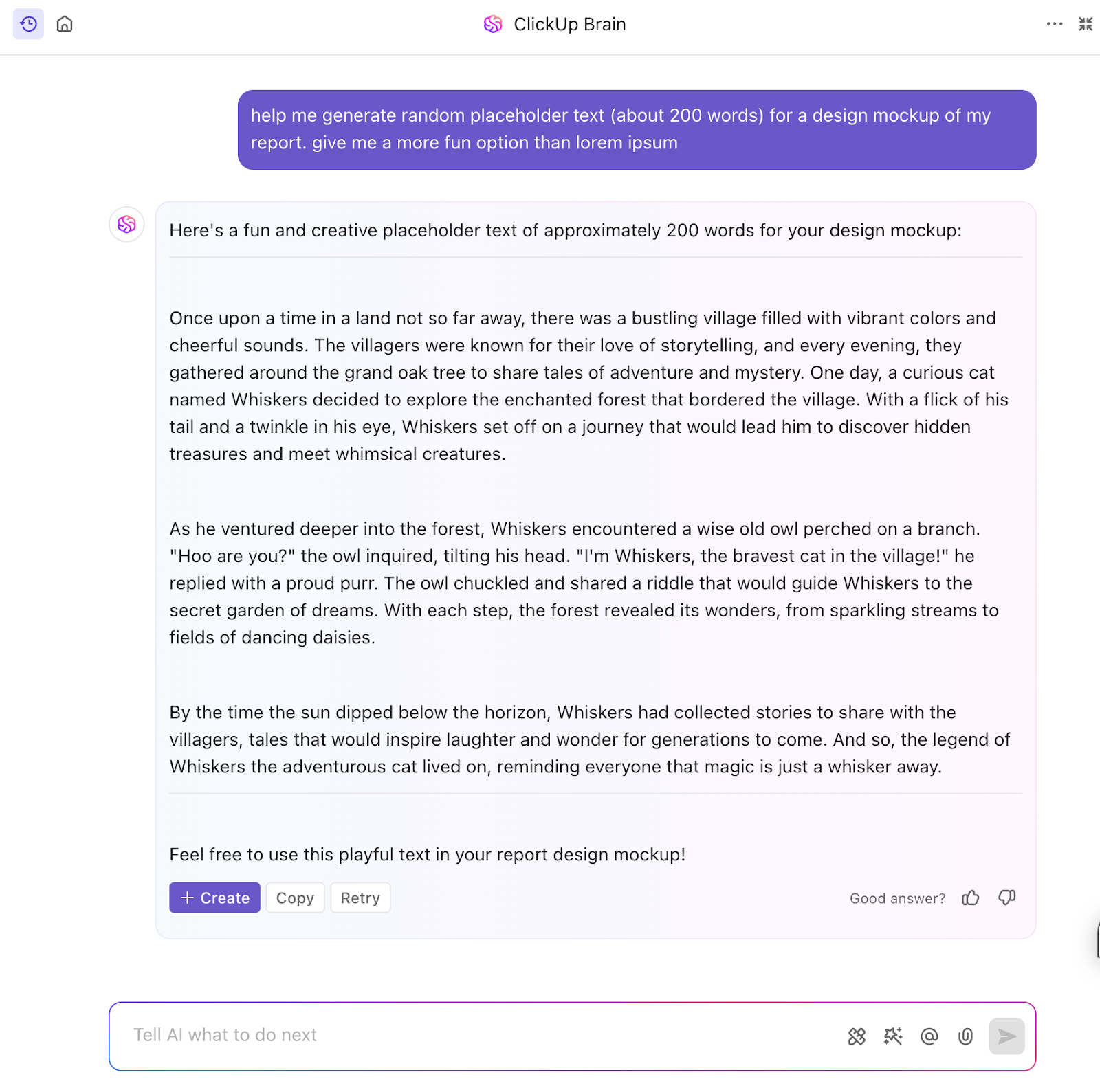Viewport: 1100px width, 1092px height.
Task: Rate the answer with thumbs down
Action: point(1006,898)
